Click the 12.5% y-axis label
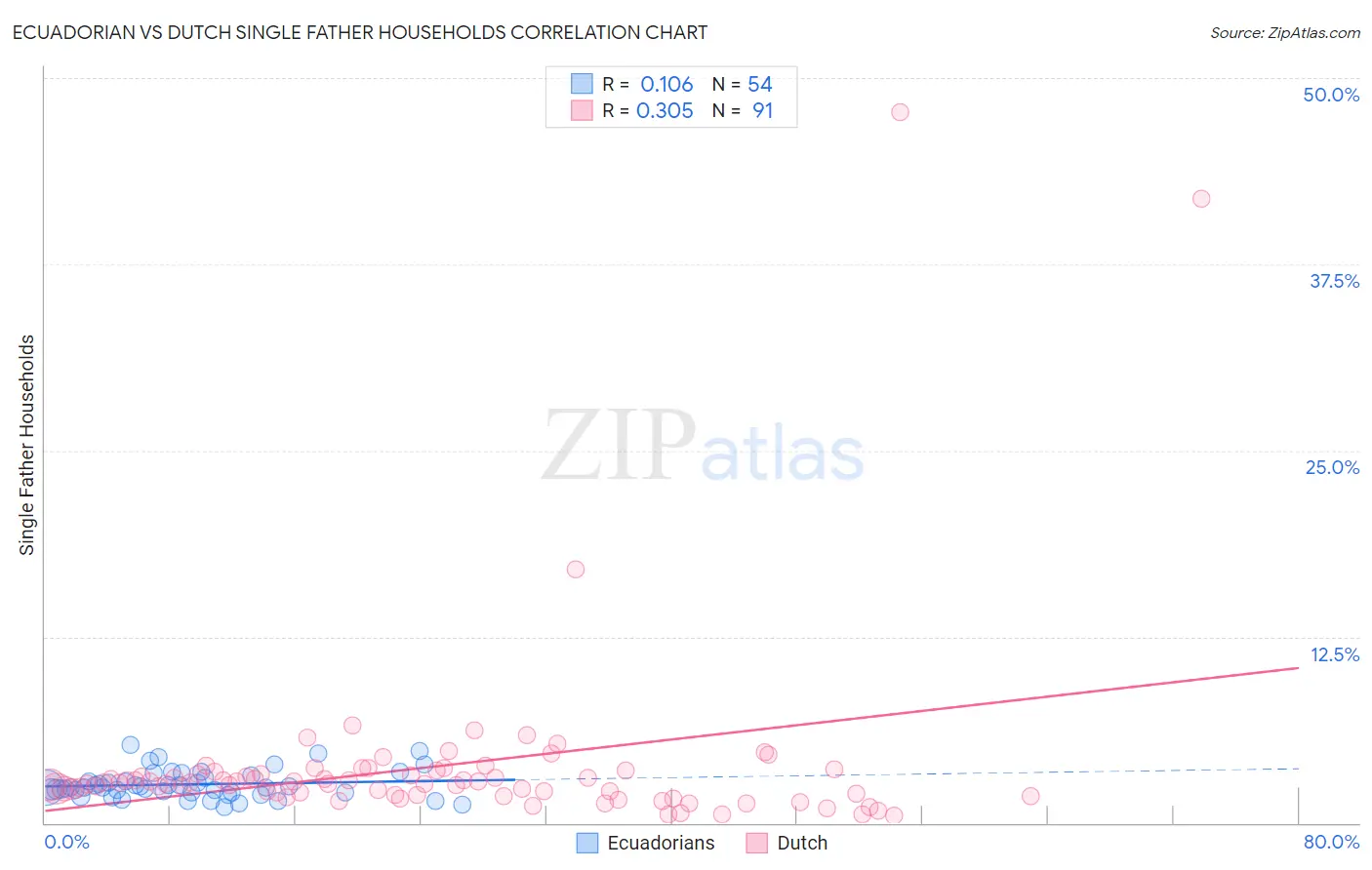1372x870 pixels. [x=1334, y=654]
